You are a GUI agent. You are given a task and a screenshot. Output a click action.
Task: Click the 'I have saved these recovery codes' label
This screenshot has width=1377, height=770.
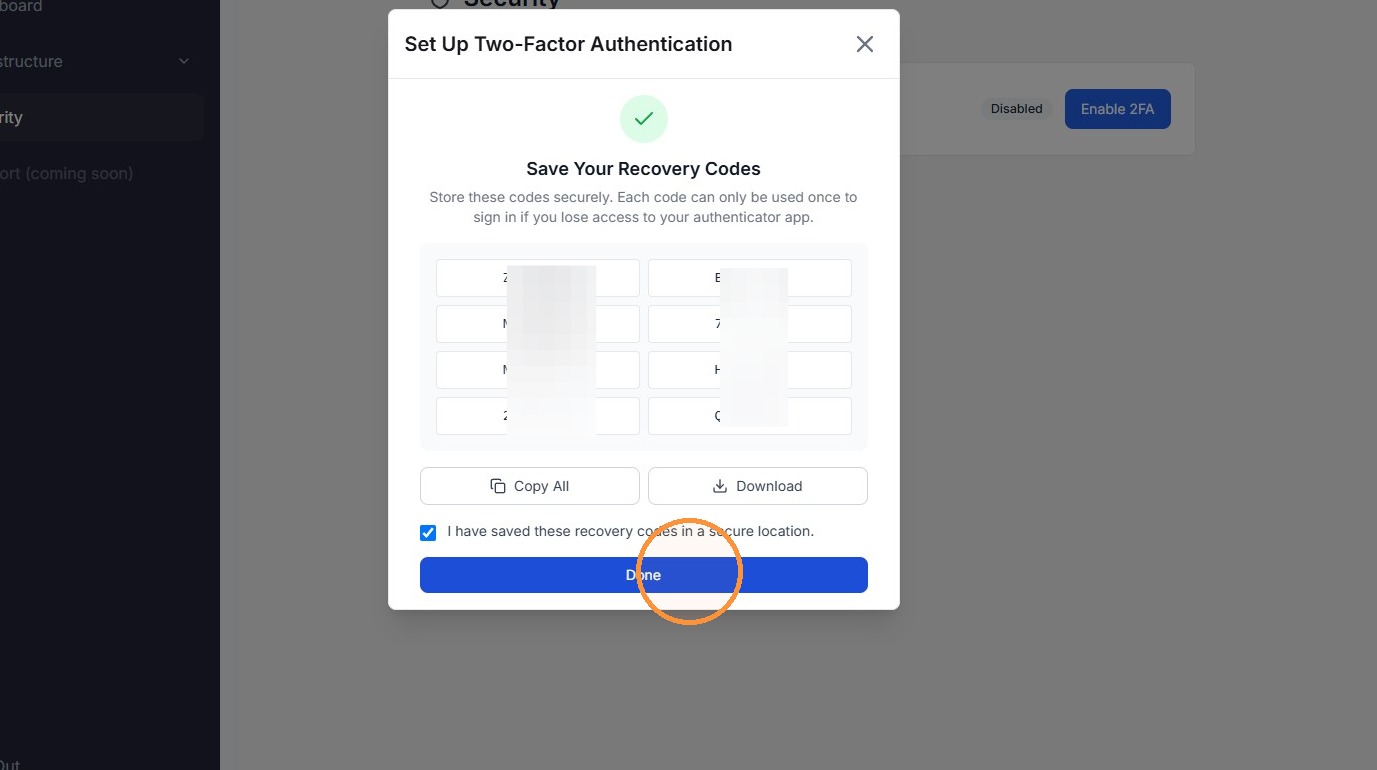point(631,531)
